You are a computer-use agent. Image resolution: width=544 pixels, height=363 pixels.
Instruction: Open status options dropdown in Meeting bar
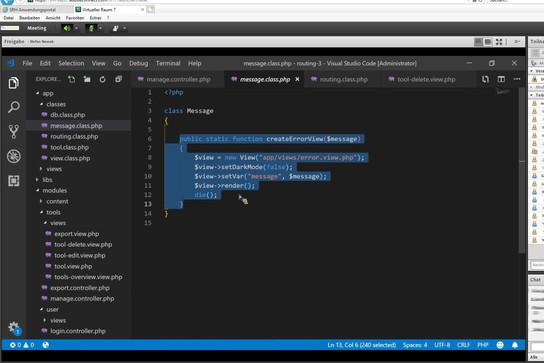125,28
